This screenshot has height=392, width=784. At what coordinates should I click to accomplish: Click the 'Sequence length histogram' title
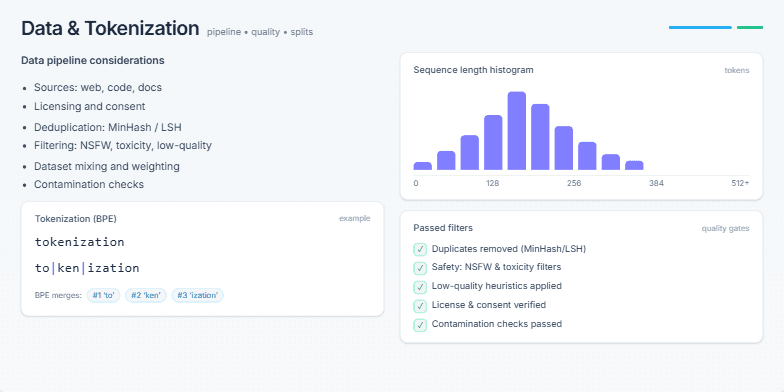[x=474, y=70]
